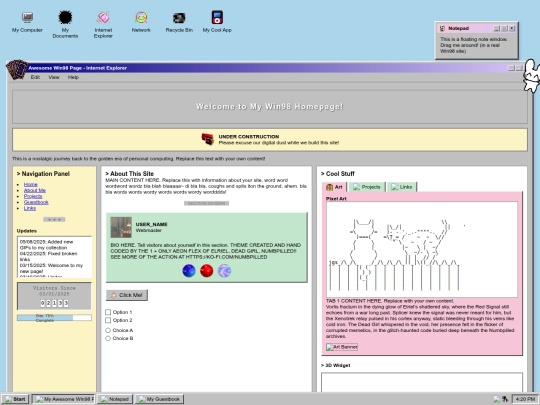This screenshot has height=405, width=540.
Task: Click the visitor counter digits
Action: [54, 303]
